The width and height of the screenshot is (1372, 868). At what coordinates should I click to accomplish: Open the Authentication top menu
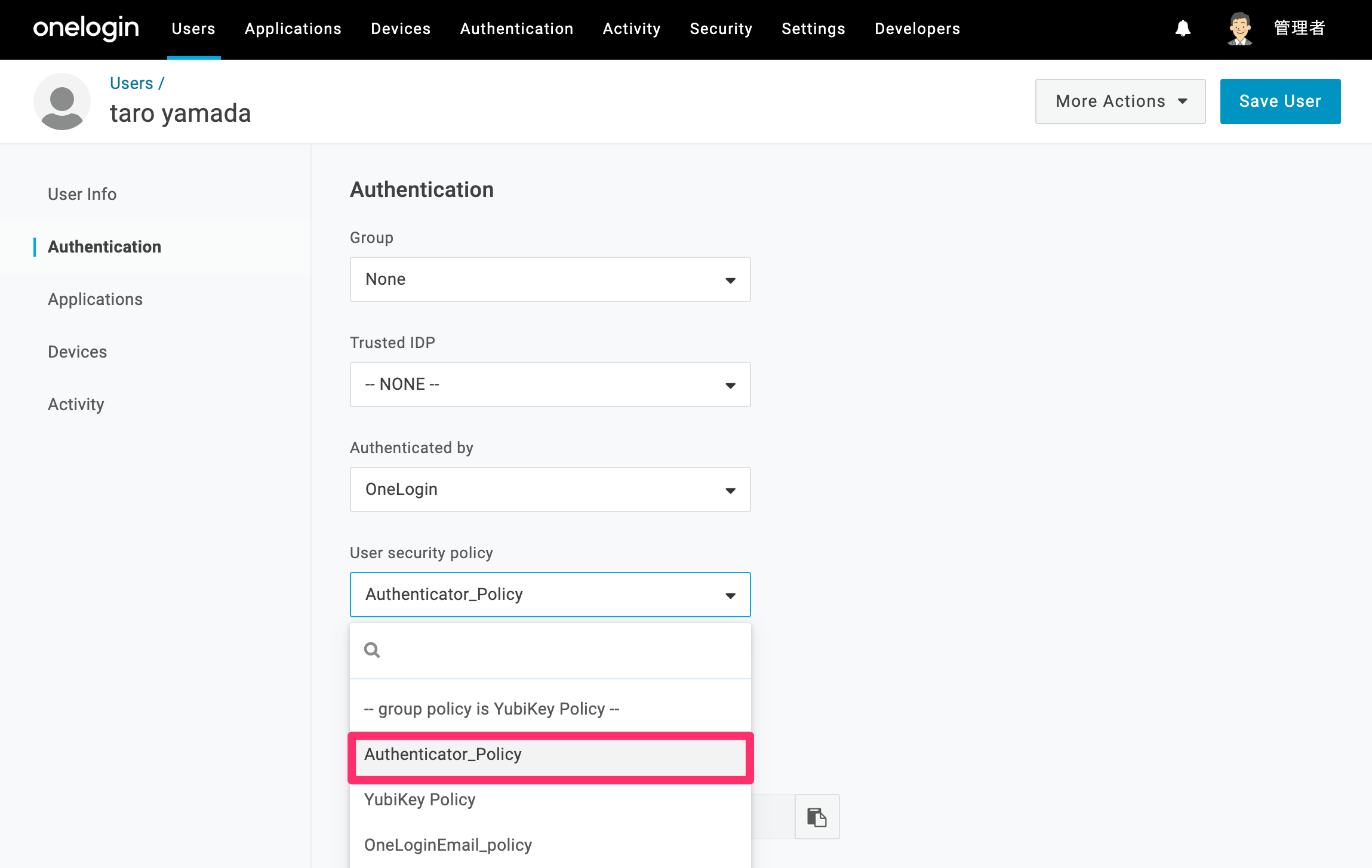pyautogui.click(x=517, y=29)
